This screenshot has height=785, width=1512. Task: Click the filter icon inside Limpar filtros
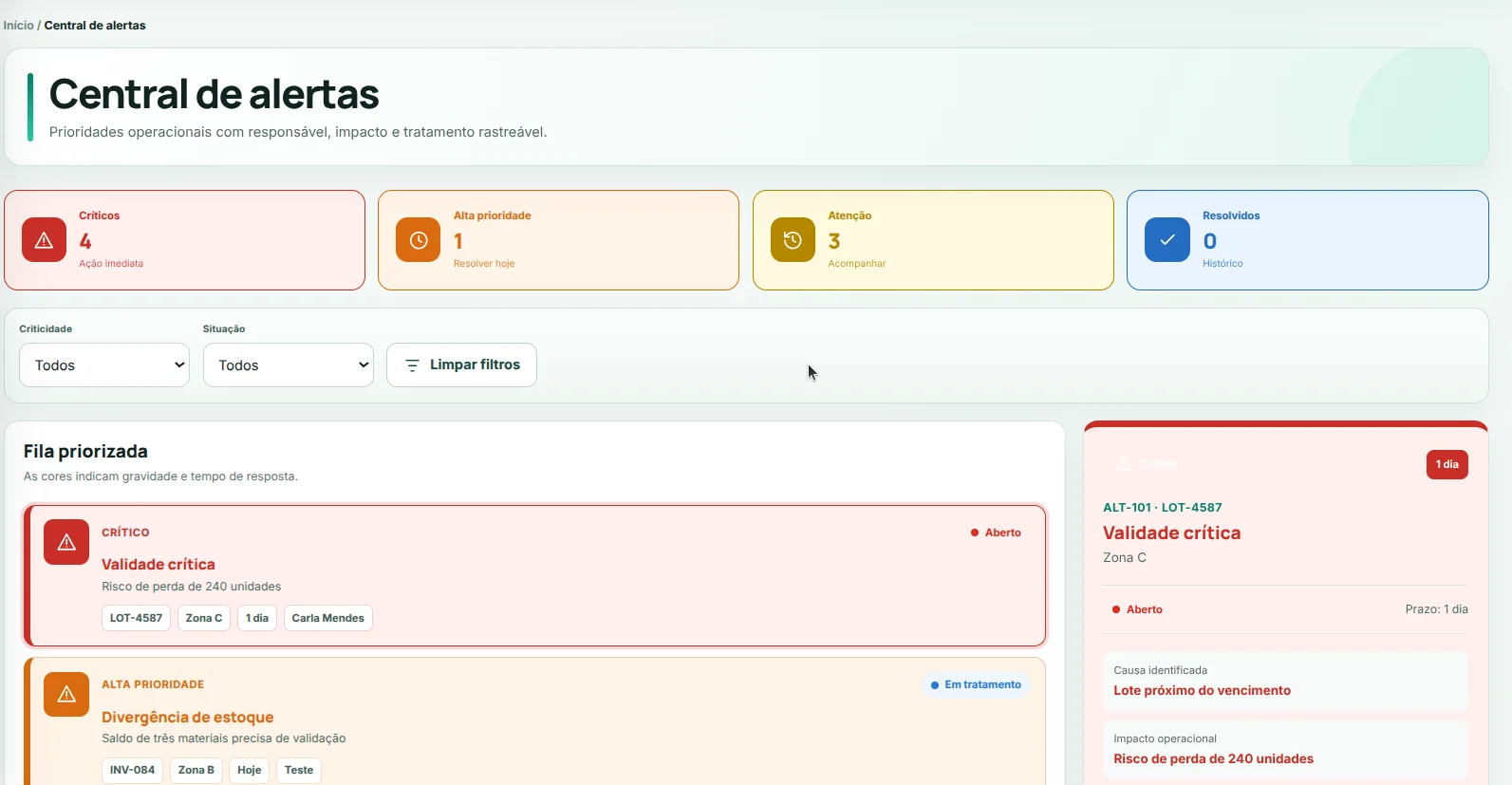pyautogui.click(x=412, y=365)
